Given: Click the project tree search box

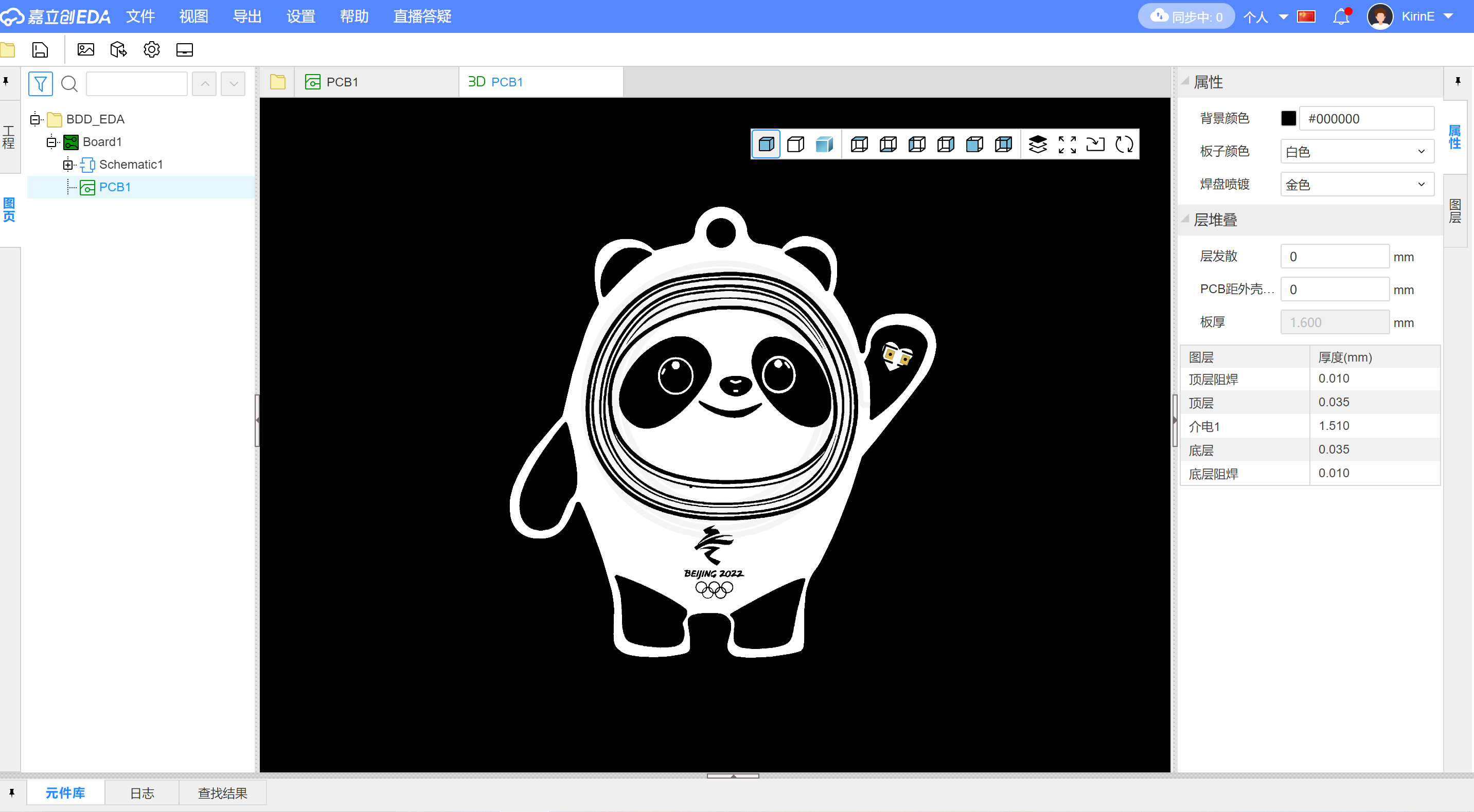Looking at the screenshot, I should 136,84.
